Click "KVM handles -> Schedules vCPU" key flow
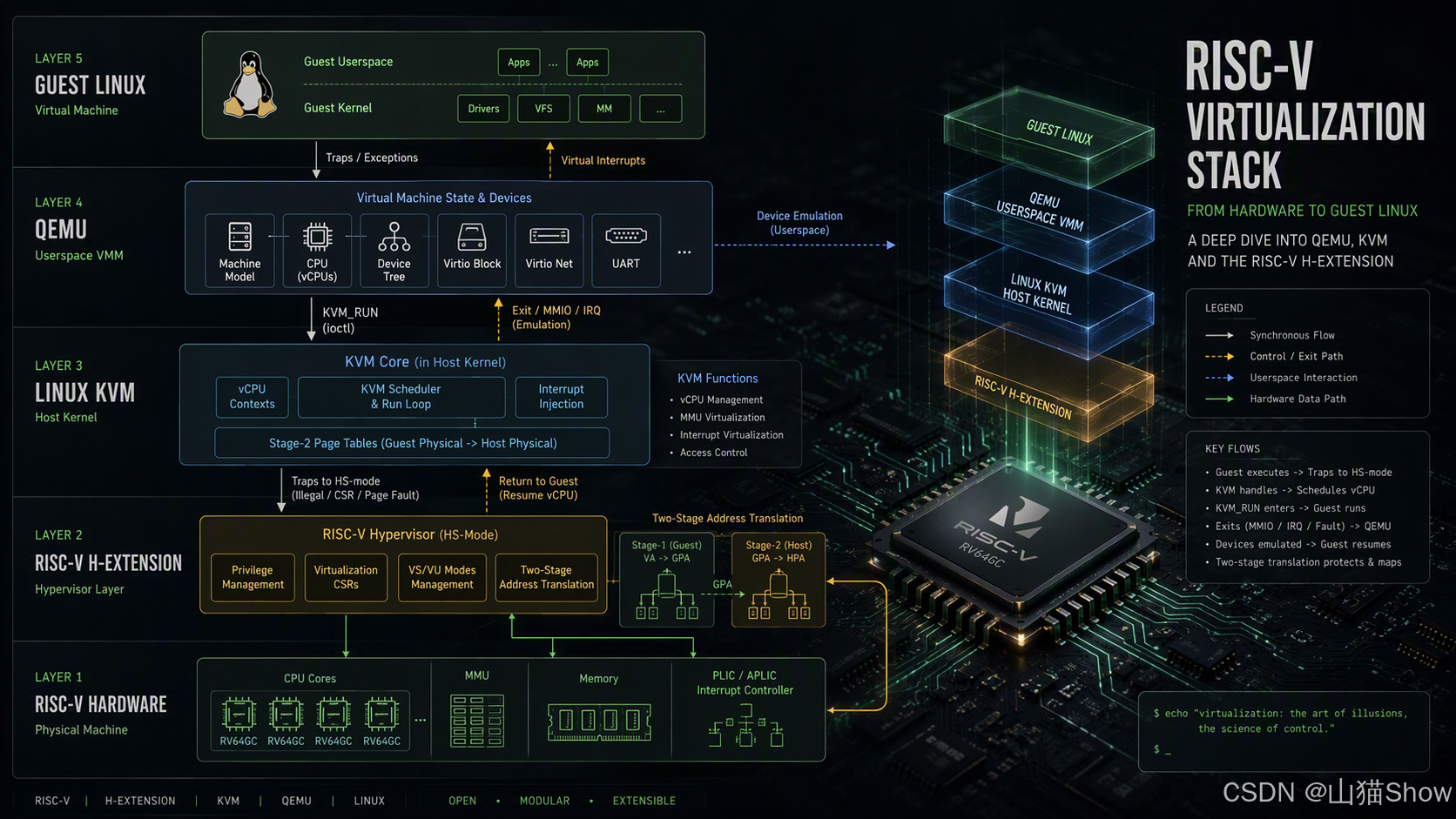Viewport: 1456px width, 819px height. [x=1295, y=490]
